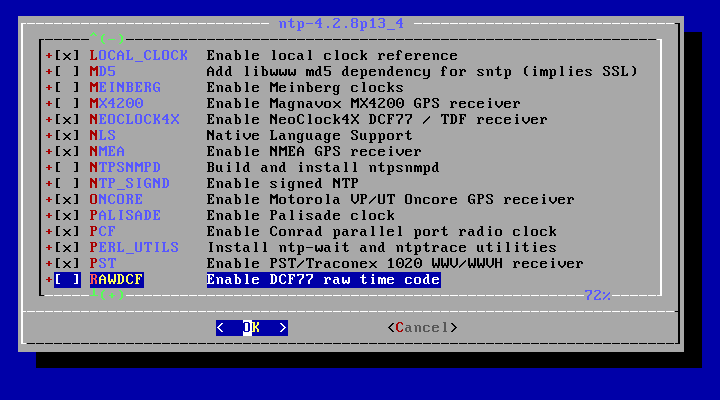Tick the MX4200 checkbox
The height and width of the screenshot is (400, 720).
[68, 104]
